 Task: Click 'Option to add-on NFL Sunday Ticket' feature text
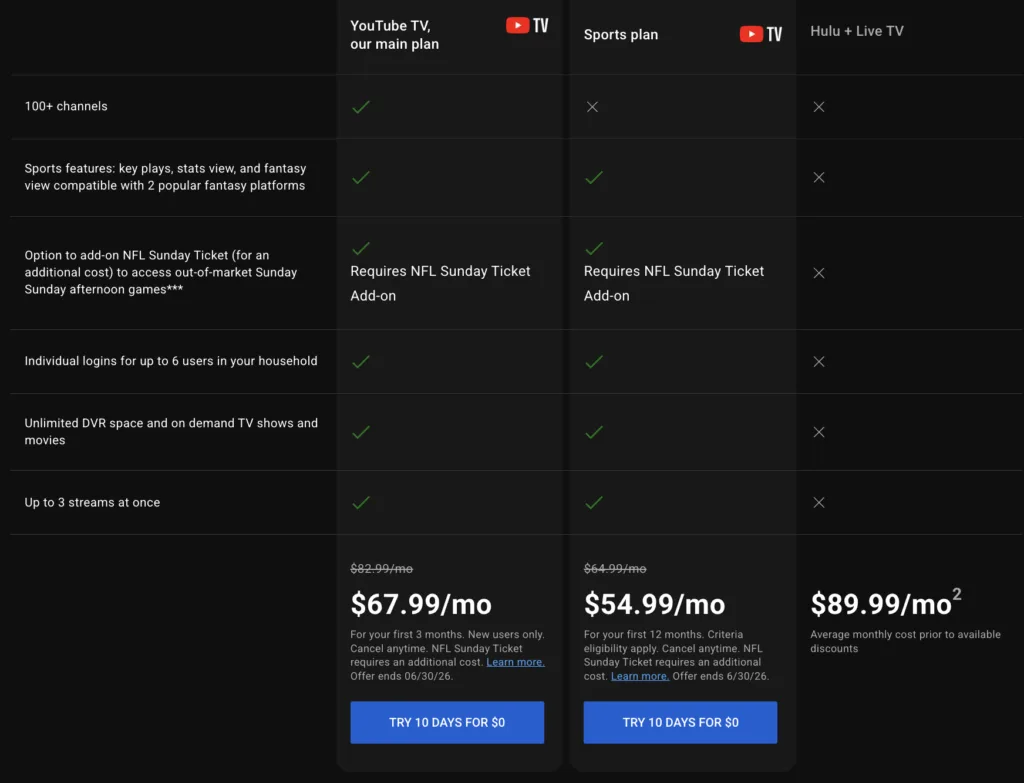coord(161,272)
